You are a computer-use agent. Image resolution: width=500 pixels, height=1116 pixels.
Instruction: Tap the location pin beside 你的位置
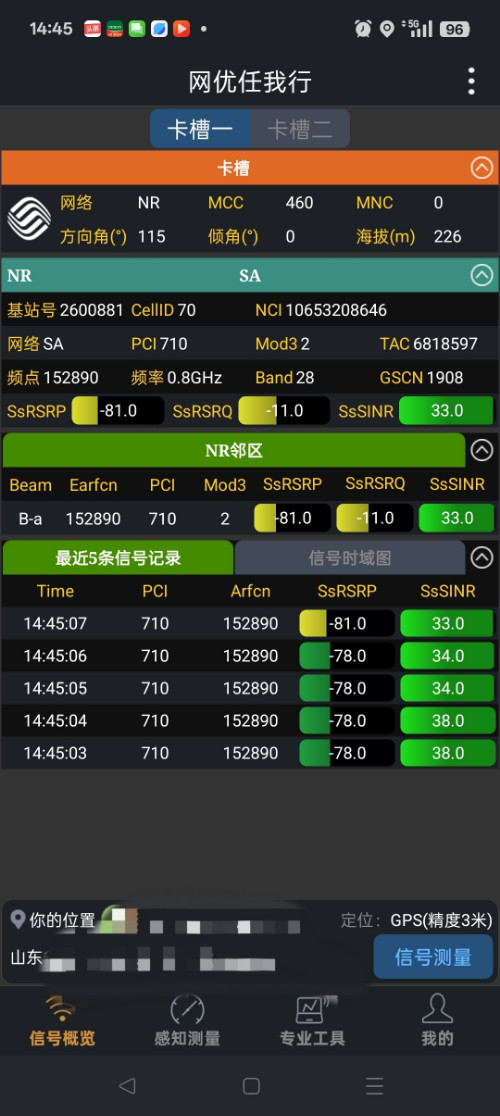tap(18, 919)
